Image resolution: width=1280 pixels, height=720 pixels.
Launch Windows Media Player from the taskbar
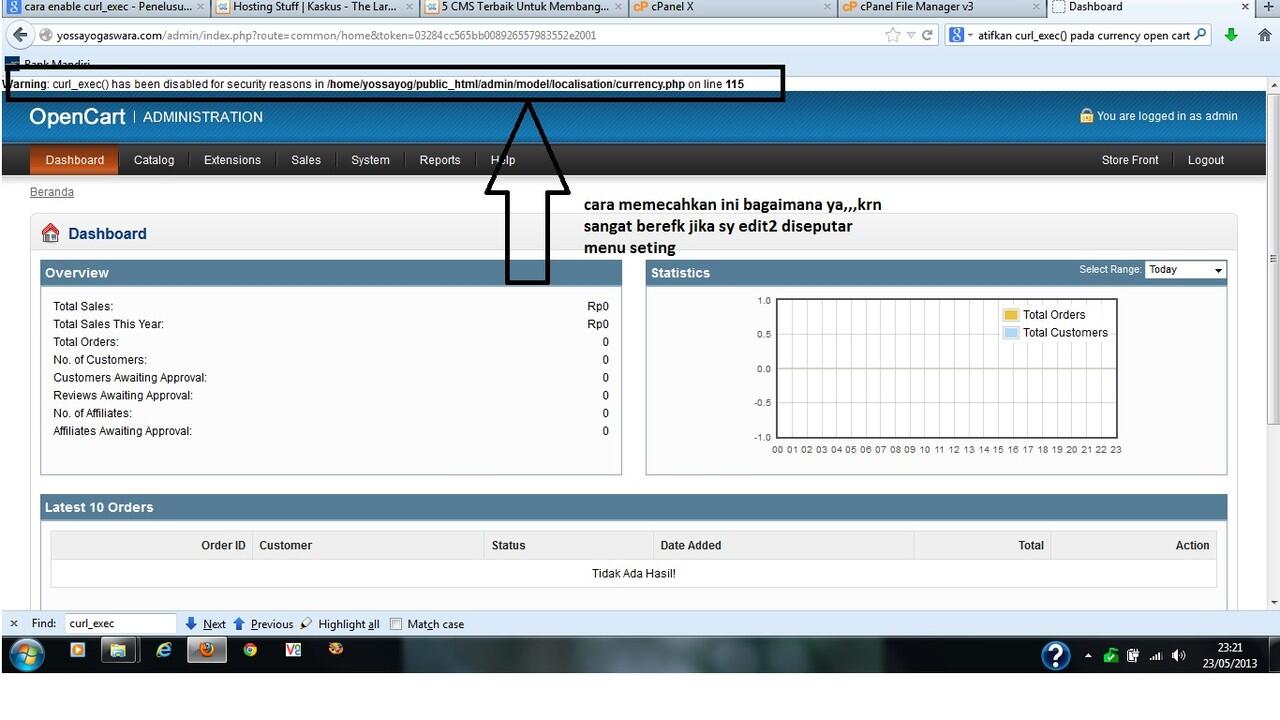click(x=78, y=650)
